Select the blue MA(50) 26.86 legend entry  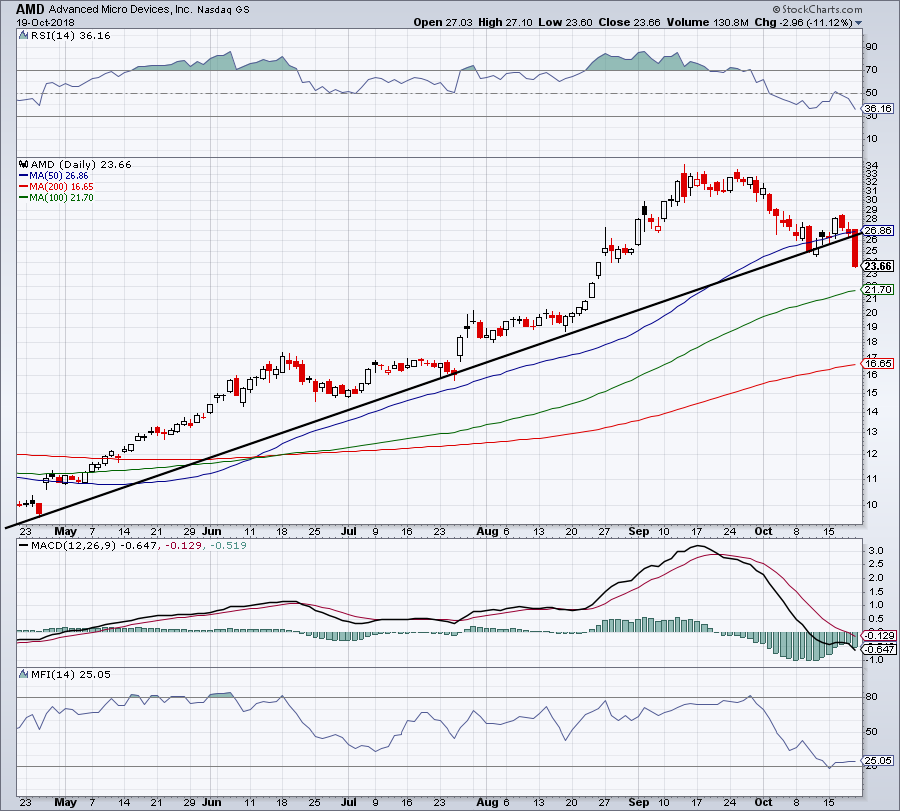54,176
